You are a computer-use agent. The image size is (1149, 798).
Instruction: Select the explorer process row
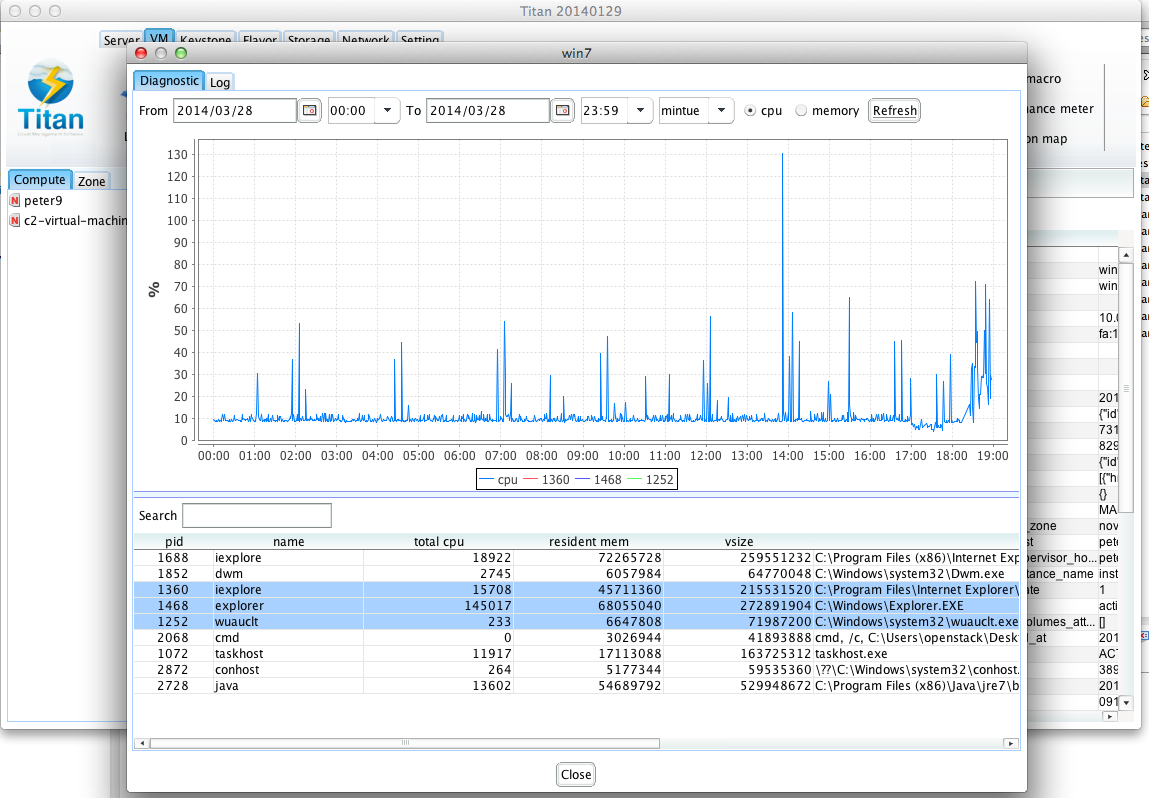pyautogui.click(x=576, y=606)
